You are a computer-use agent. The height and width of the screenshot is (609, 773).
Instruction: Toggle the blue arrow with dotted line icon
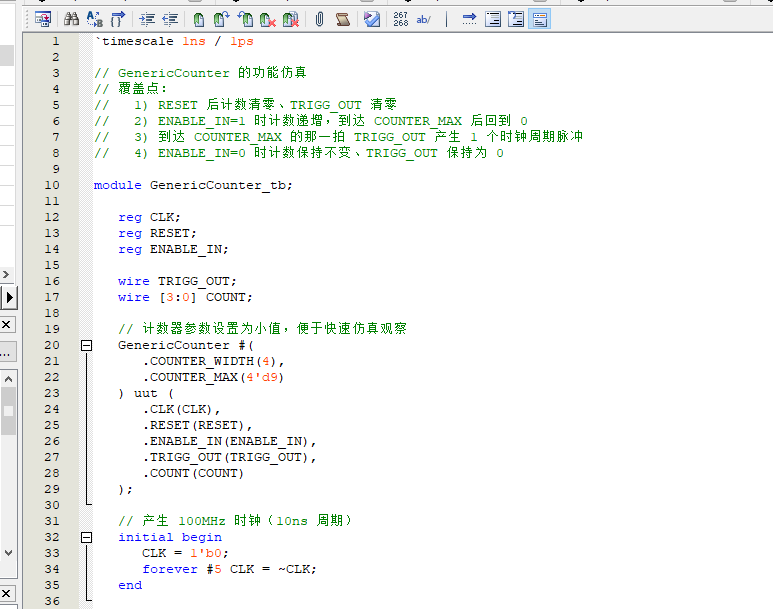coord(469,20)
